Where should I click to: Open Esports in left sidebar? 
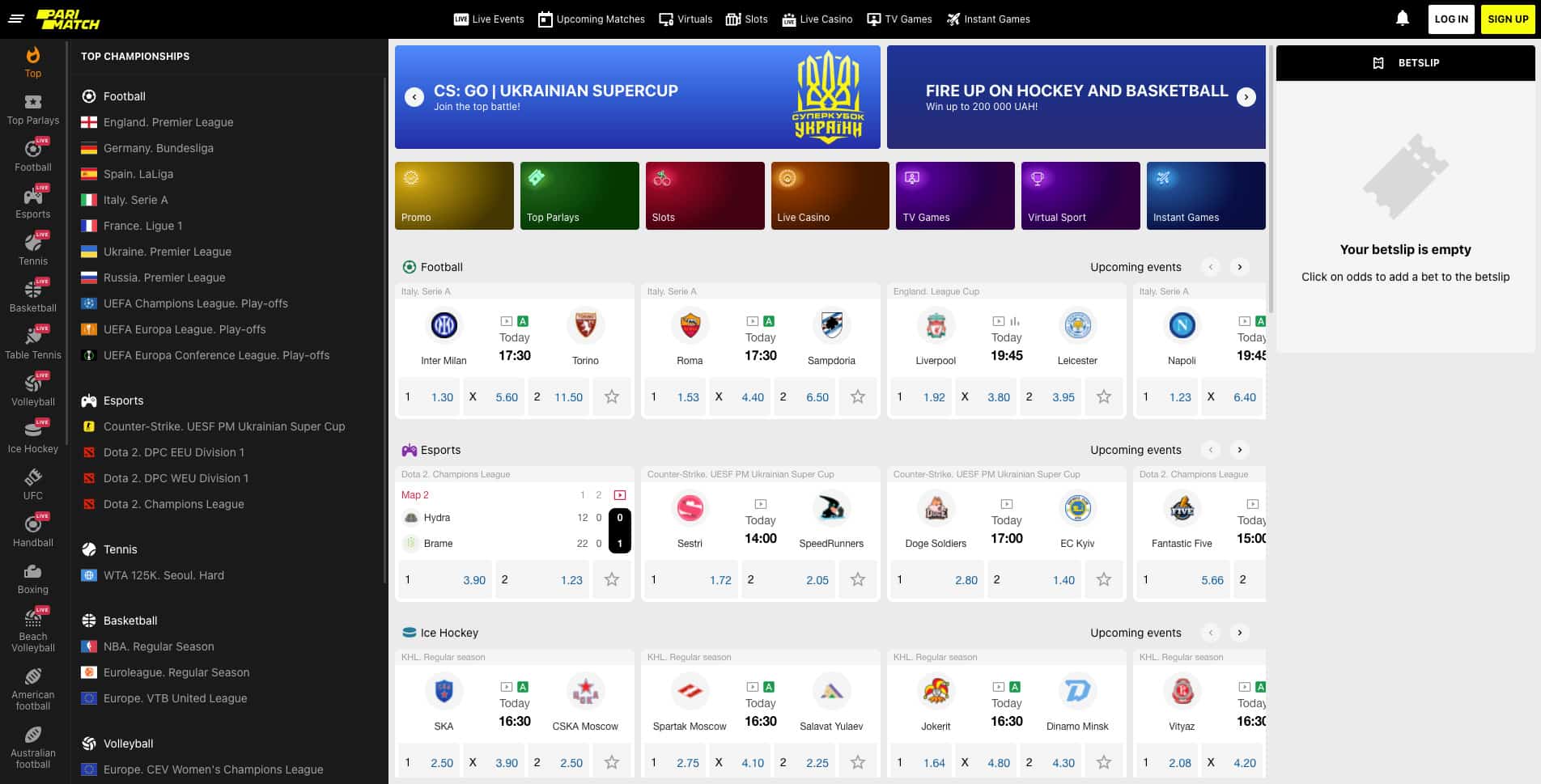(x=33, y=203)
